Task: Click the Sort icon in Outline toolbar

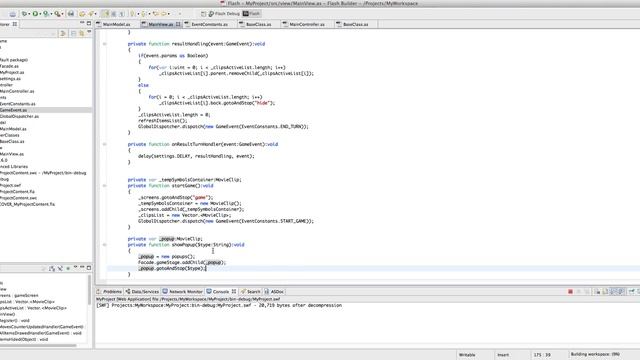Action: tap(52, 268)
